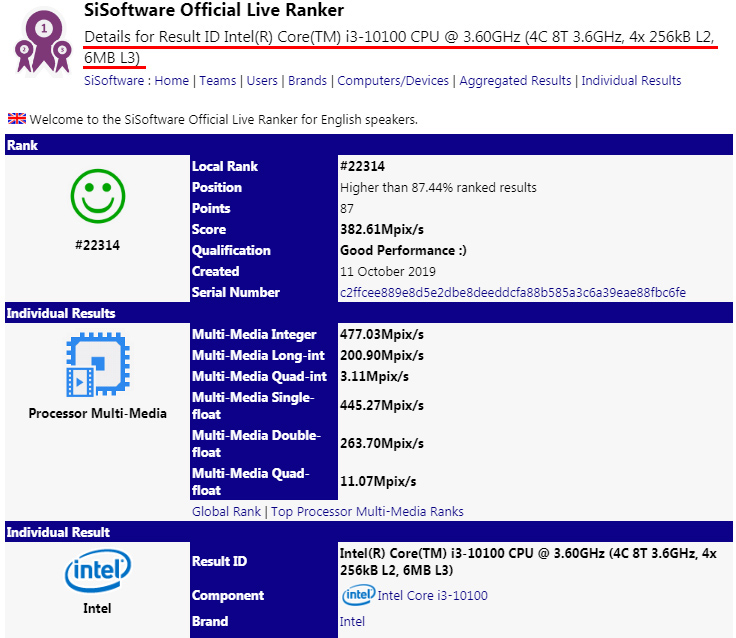The image size is (736, 638).
Task: Click the Multi-Media Single-float label
Action: pyautogui.click(x=253, y=406)
